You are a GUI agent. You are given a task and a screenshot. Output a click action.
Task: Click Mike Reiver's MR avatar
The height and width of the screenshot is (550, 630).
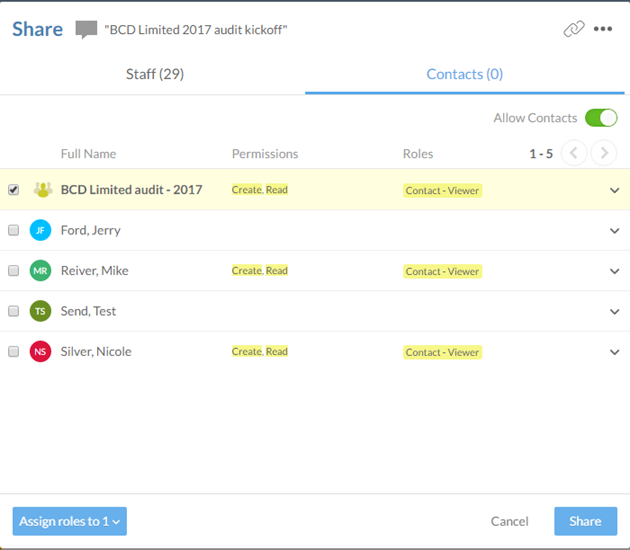click(40, 271)
